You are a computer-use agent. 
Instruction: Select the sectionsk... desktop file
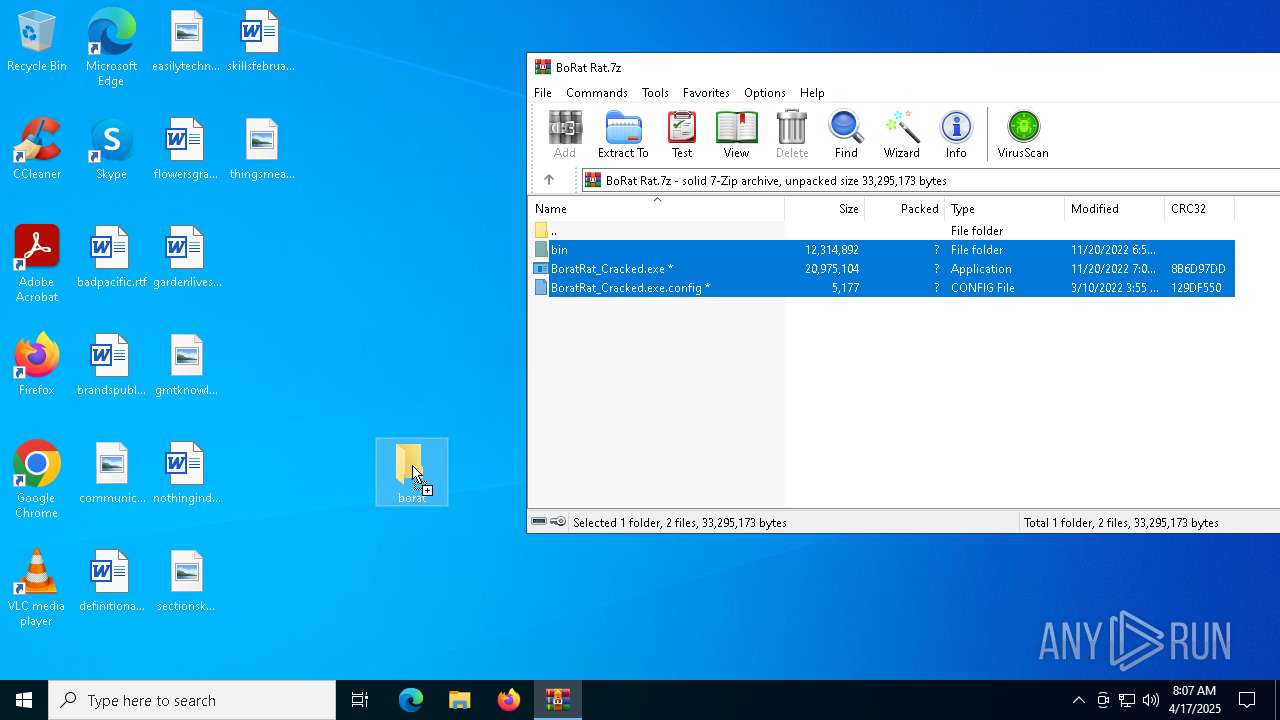click(x=186, y=582)
